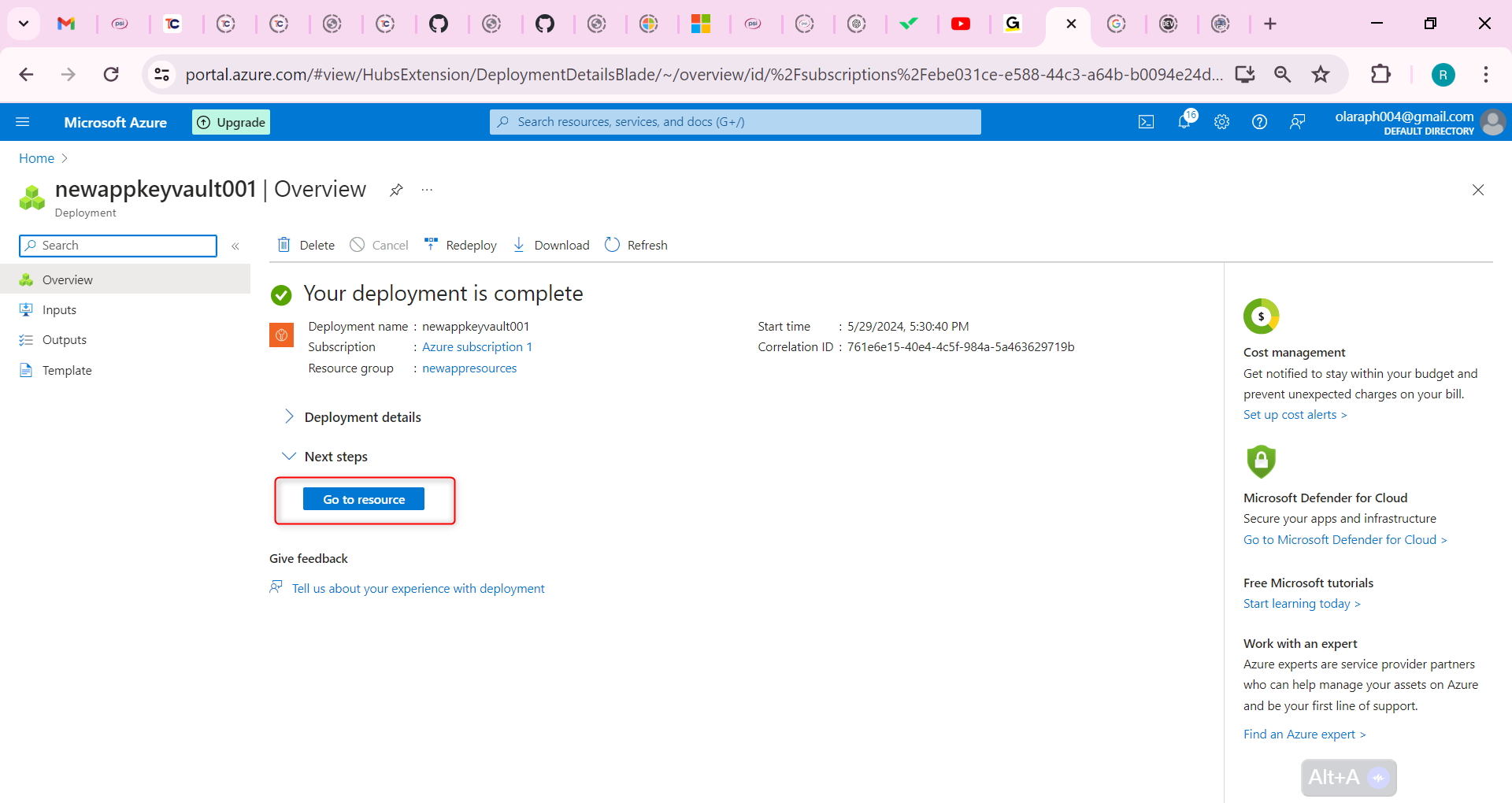Delete the deployment
Screen dimensions: 1512x803
click(306, 245)
